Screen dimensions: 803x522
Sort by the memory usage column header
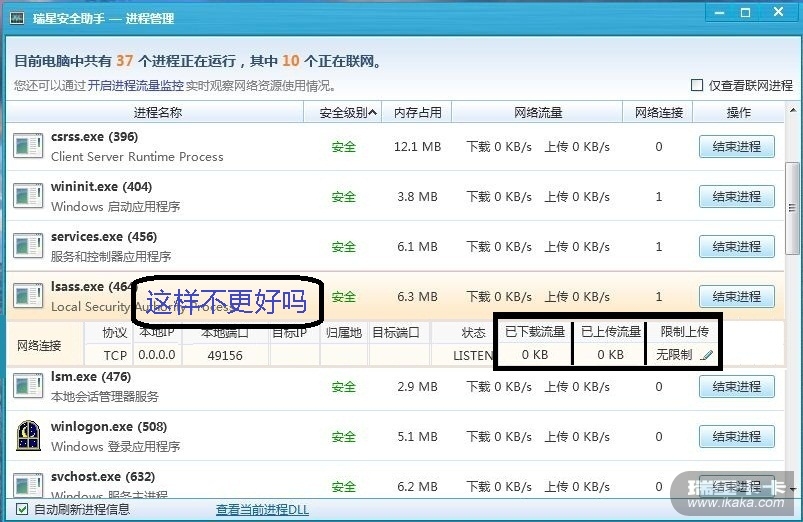[x=417, y=112]
